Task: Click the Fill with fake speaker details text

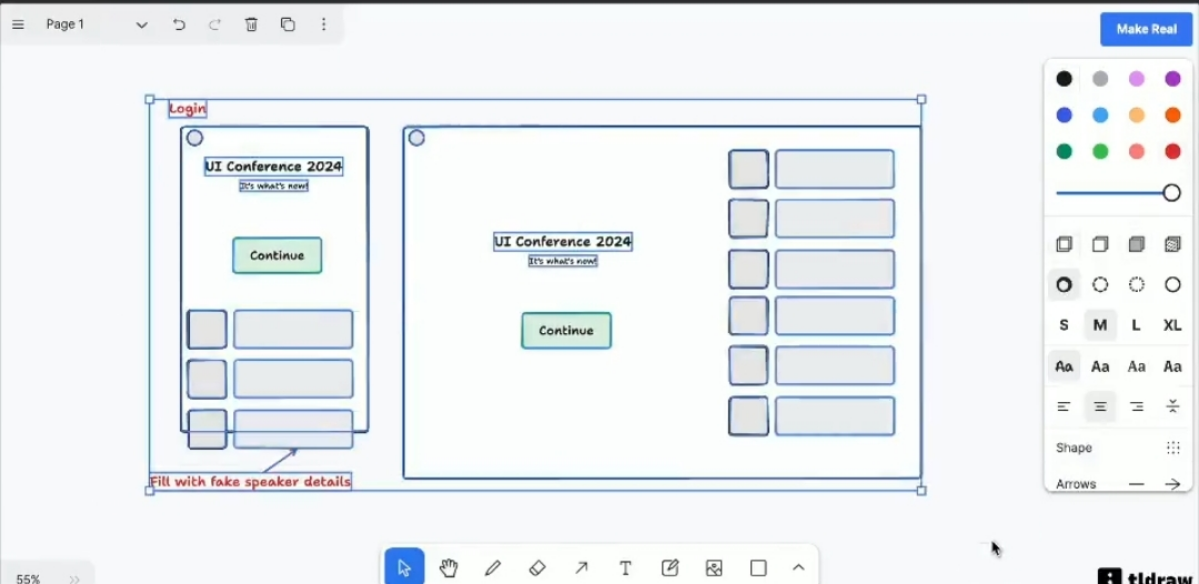Action: pos(250,482)
